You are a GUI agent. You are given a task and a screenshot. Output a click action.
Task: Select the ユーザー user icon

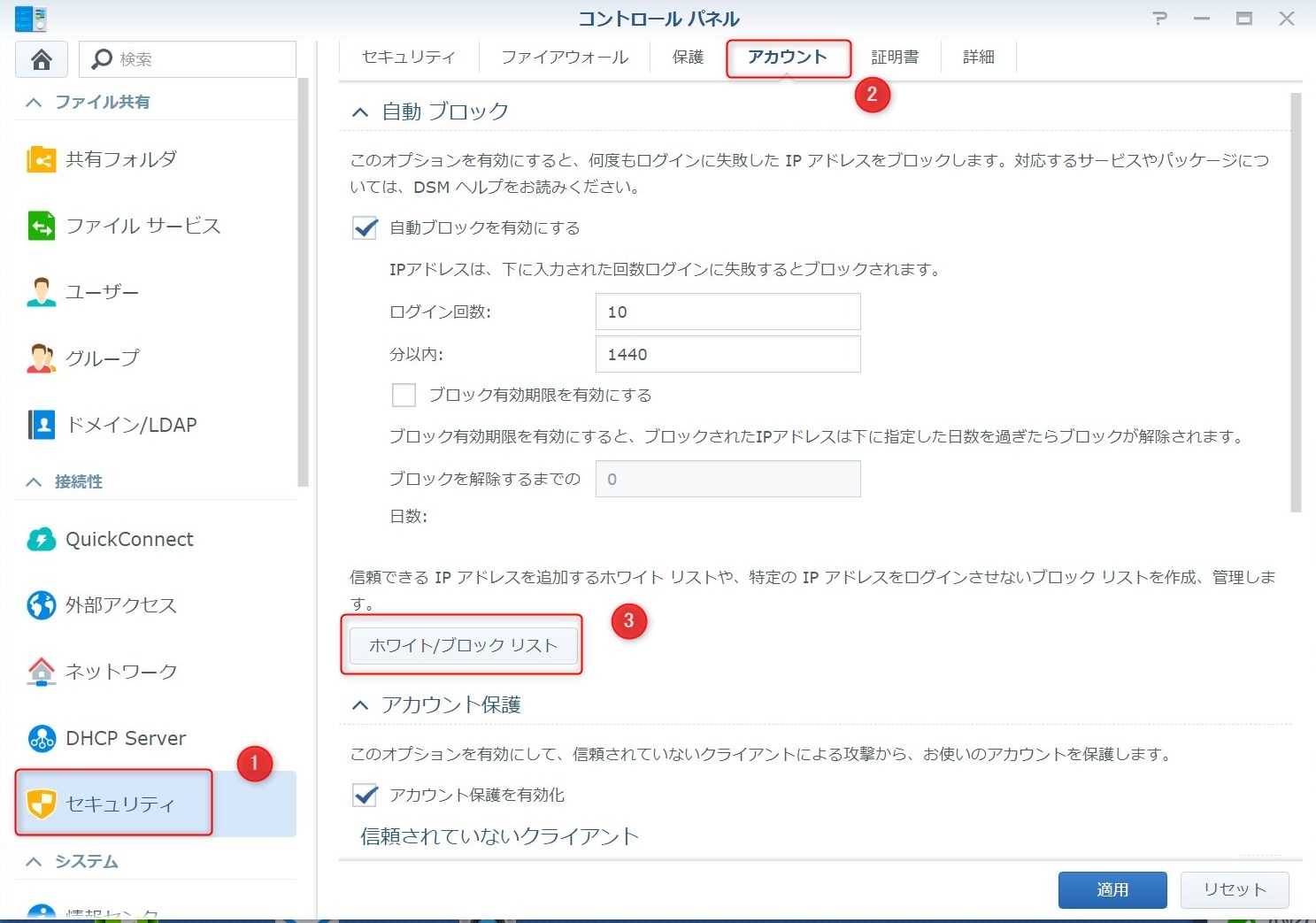tap(42, 292)
